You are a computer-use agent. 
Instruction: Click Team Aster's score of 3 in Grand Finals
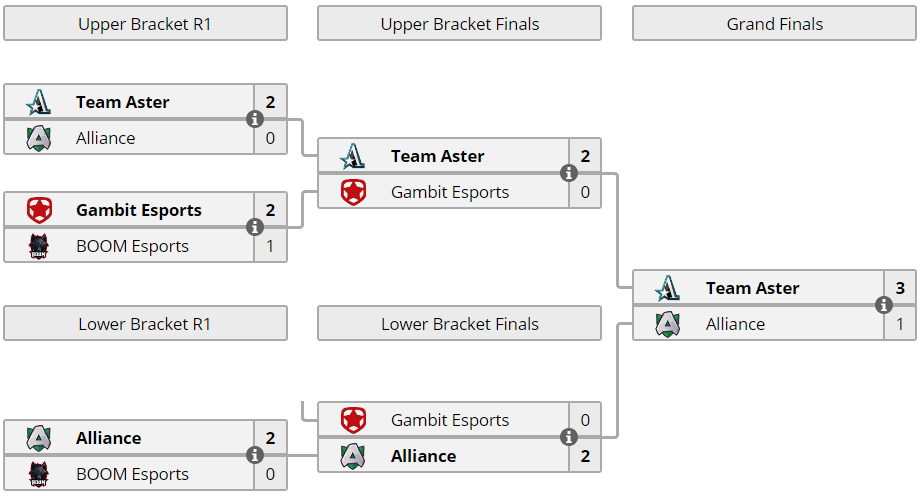click(x=900, y=288)
